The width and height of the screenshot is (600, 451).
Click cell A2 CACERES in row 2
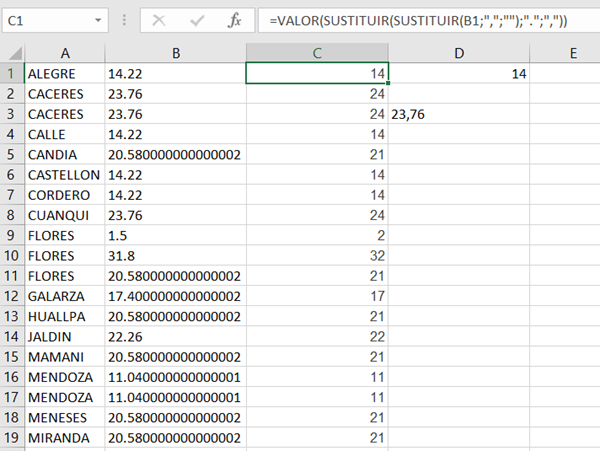pyautogui.click(x=65, y=94)
